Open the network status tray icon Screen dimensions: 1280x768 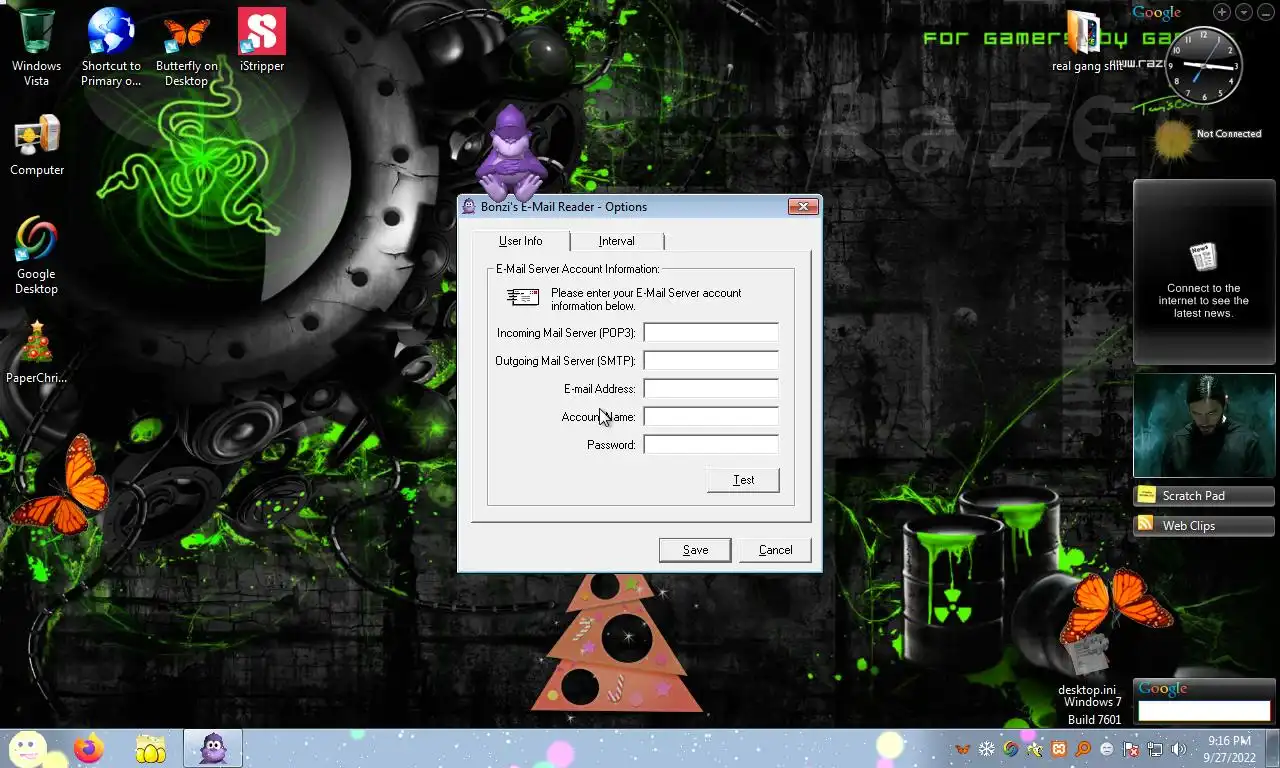(1155, 749)
